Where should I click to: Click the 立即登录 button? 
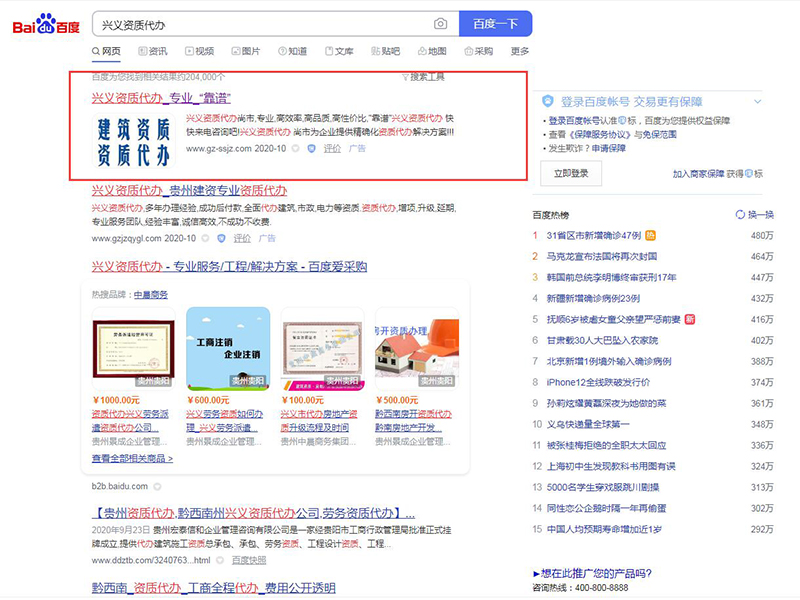(x=571, y=173)
